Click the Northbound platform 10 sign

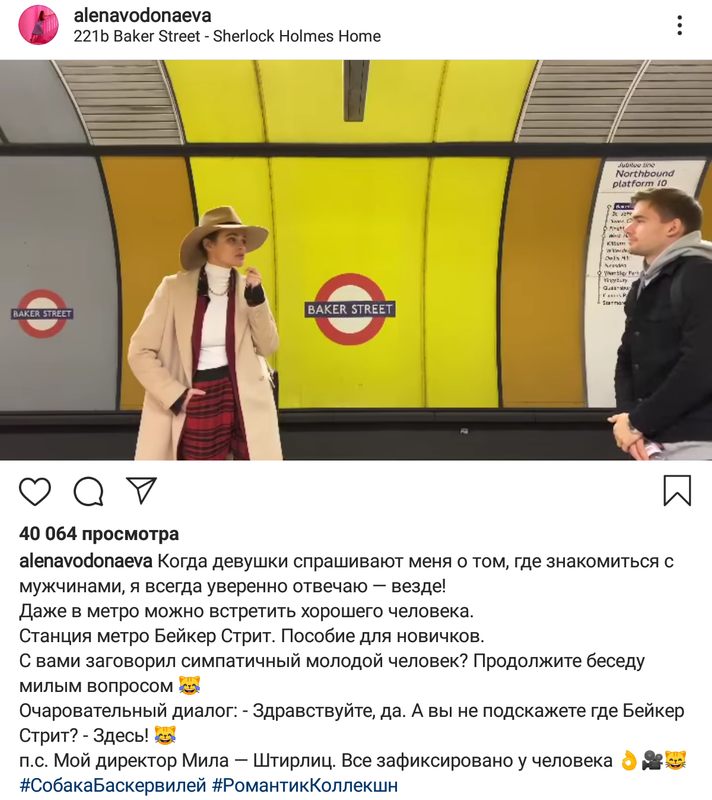(645, 174)
